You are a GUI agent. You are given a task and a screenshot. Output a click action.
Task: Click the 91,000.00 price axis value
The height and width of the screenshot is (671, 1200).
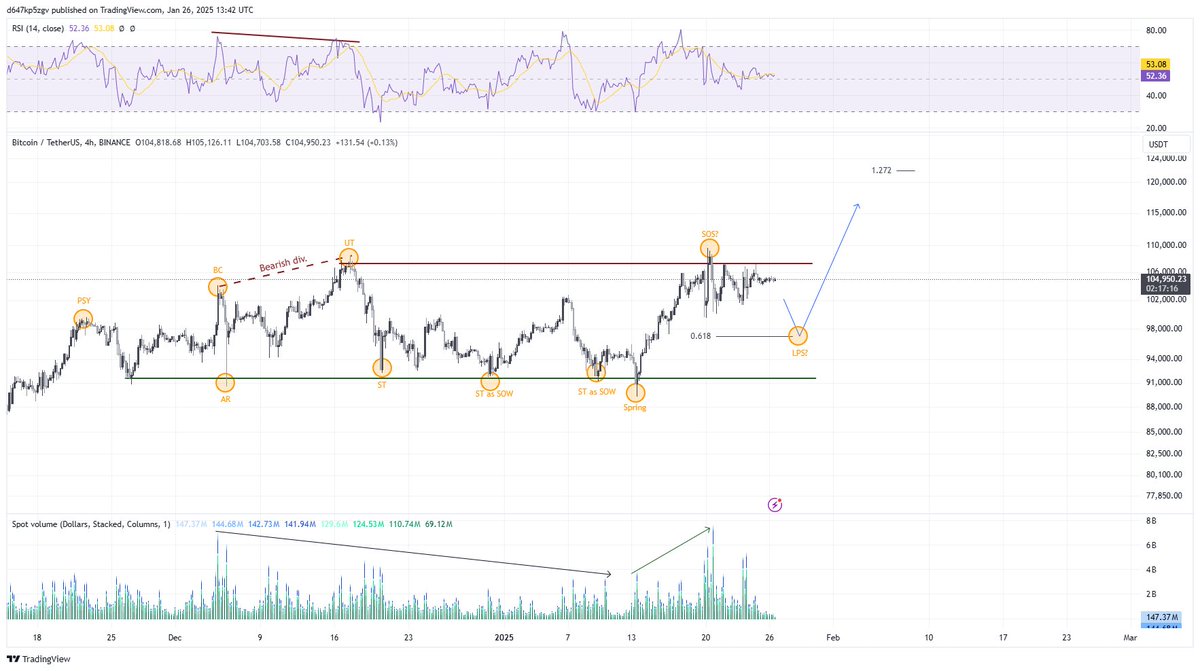point(1165,382)
